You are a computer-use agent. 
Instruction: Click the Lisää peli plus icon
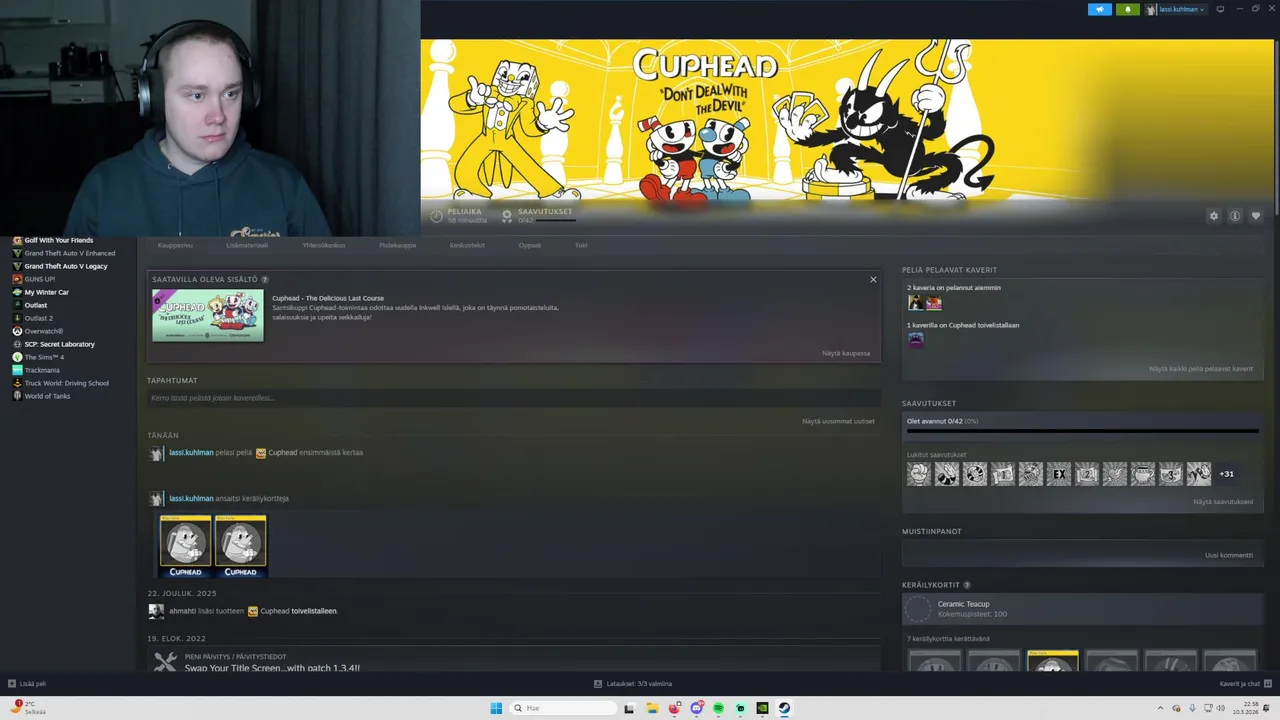tap(12, 684)
